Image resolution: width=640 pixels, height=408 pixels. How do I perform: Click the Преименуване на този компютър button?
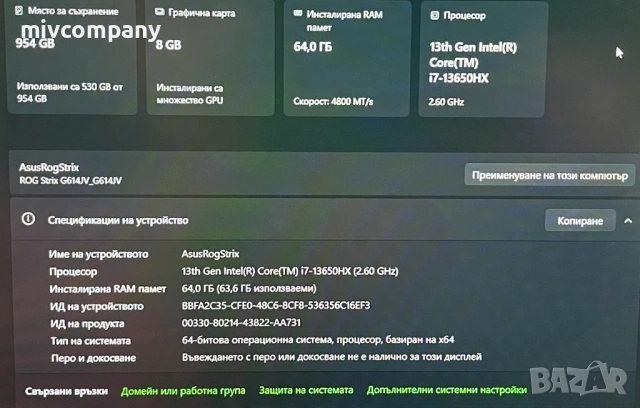click(x=549, y=175)
